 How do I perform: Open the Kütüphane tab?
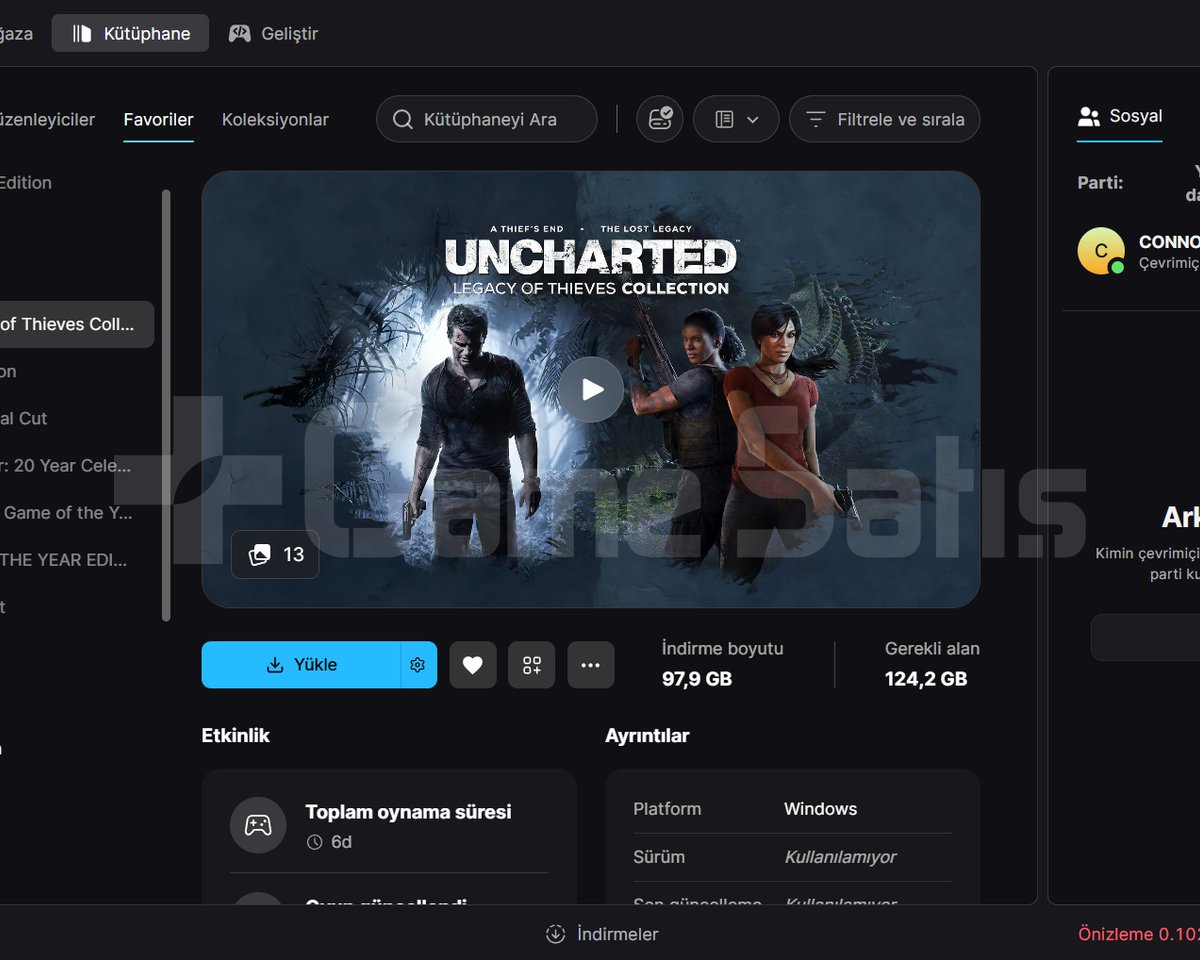click(x=130, y=33)
